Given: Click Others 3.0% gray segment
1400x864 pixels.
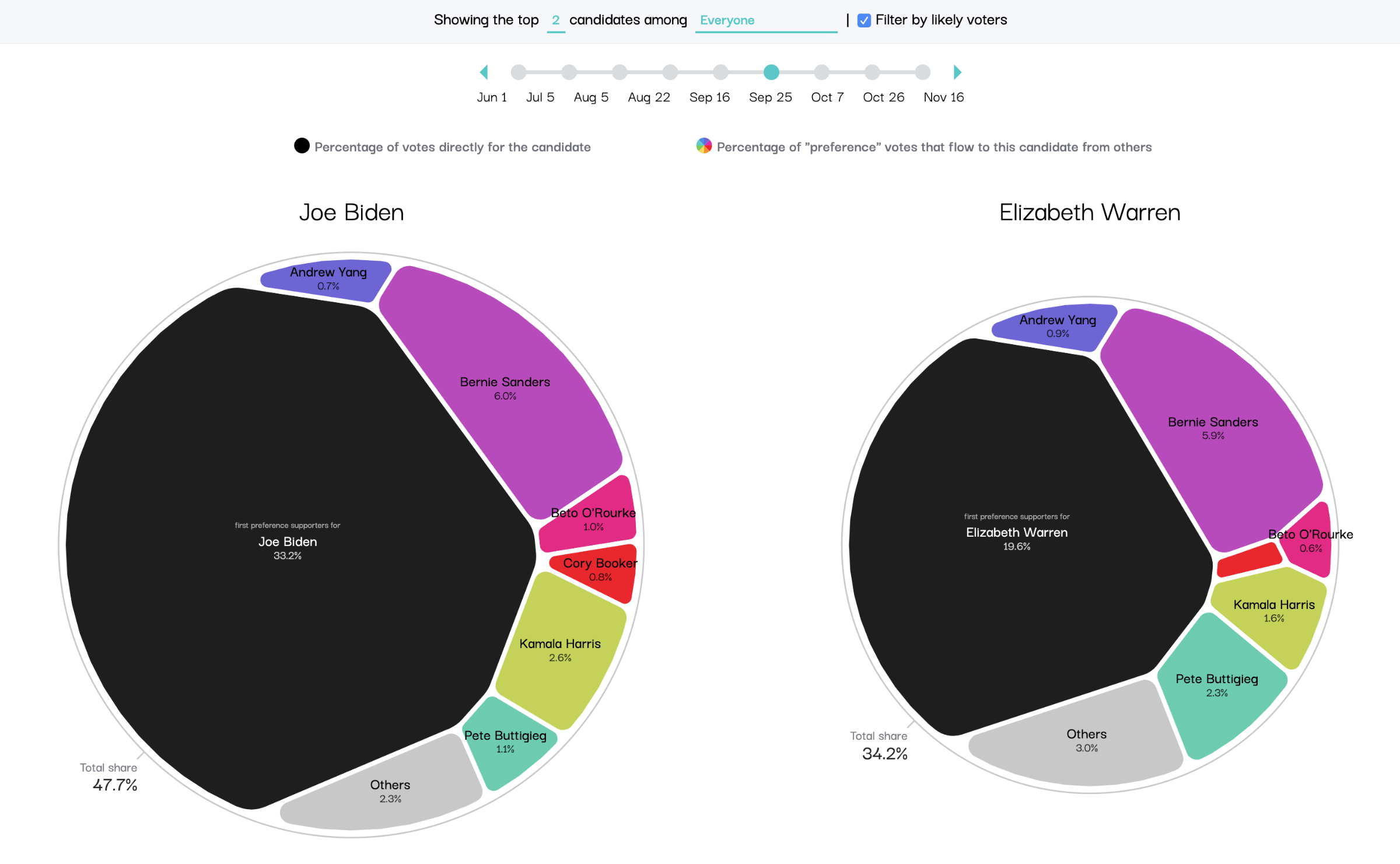Looking at the screenshot, I should [1086, 740].
